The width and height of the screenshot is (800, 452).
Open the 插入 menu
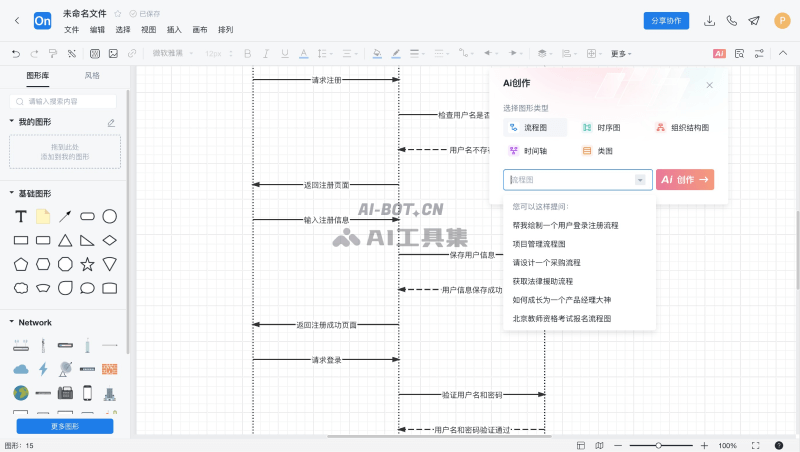click(174, 30)
